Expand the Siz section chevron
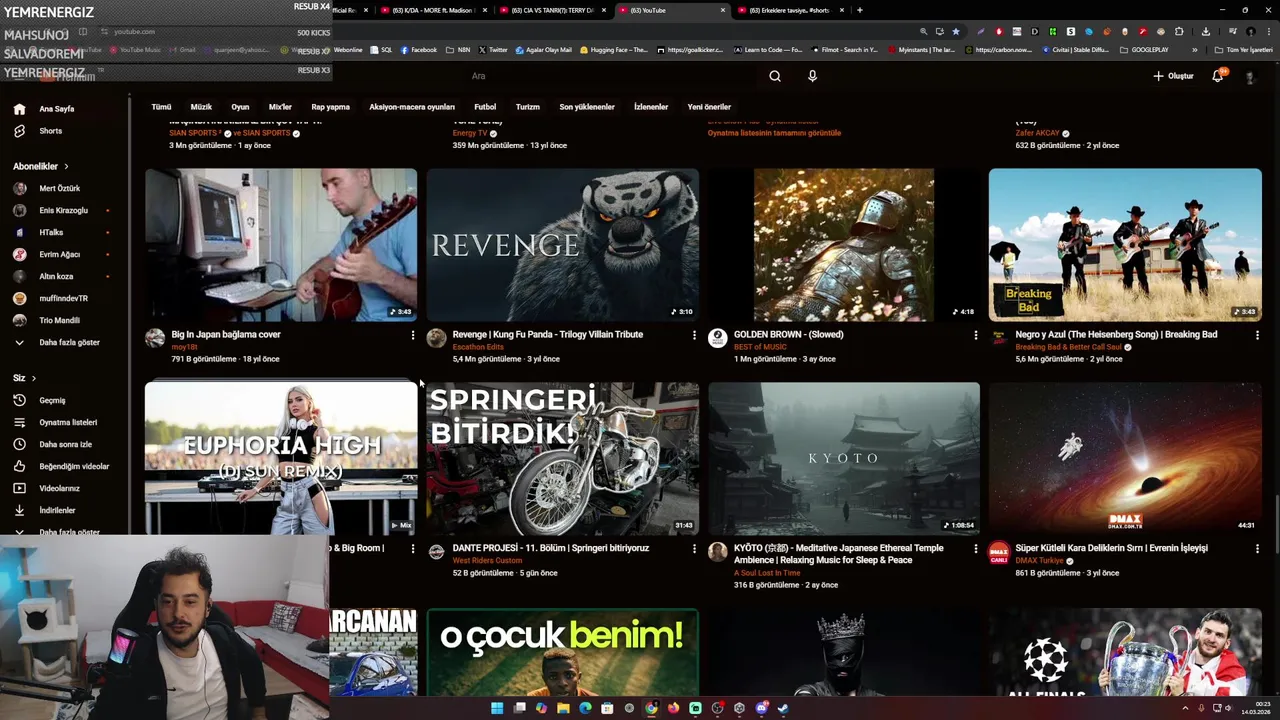Screen dimensions: 1280x720 33,378
